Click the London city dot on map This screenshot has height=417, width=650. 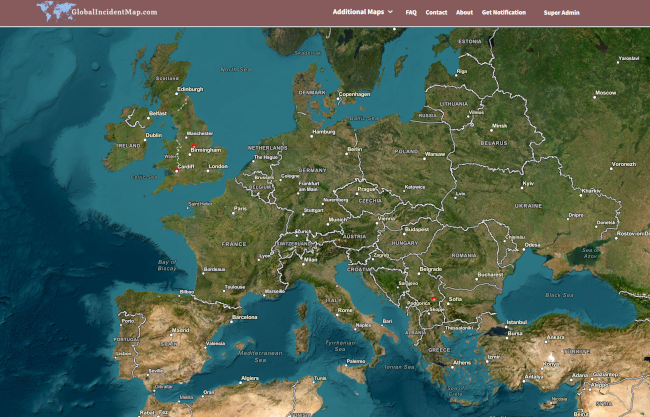tap(209, 170)
